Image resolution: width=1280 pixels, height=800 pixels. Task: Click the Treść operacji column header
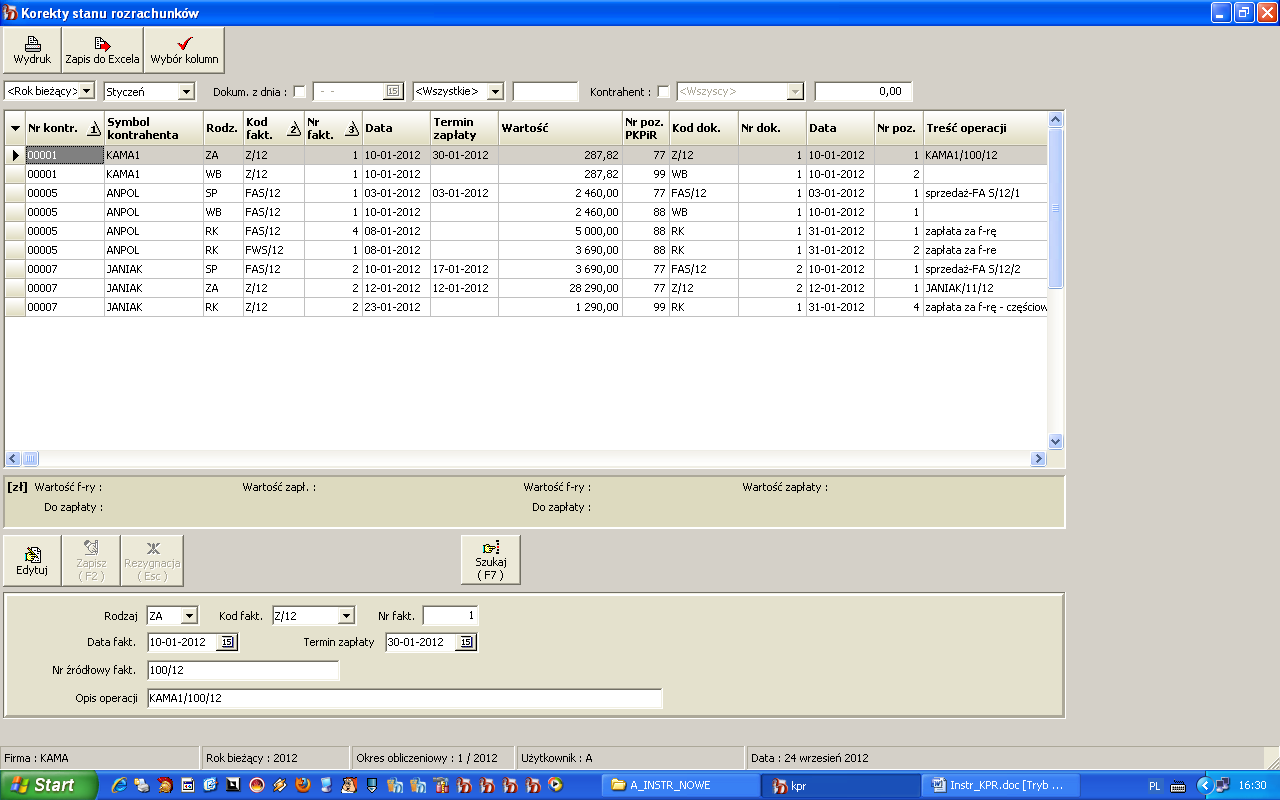985,128
